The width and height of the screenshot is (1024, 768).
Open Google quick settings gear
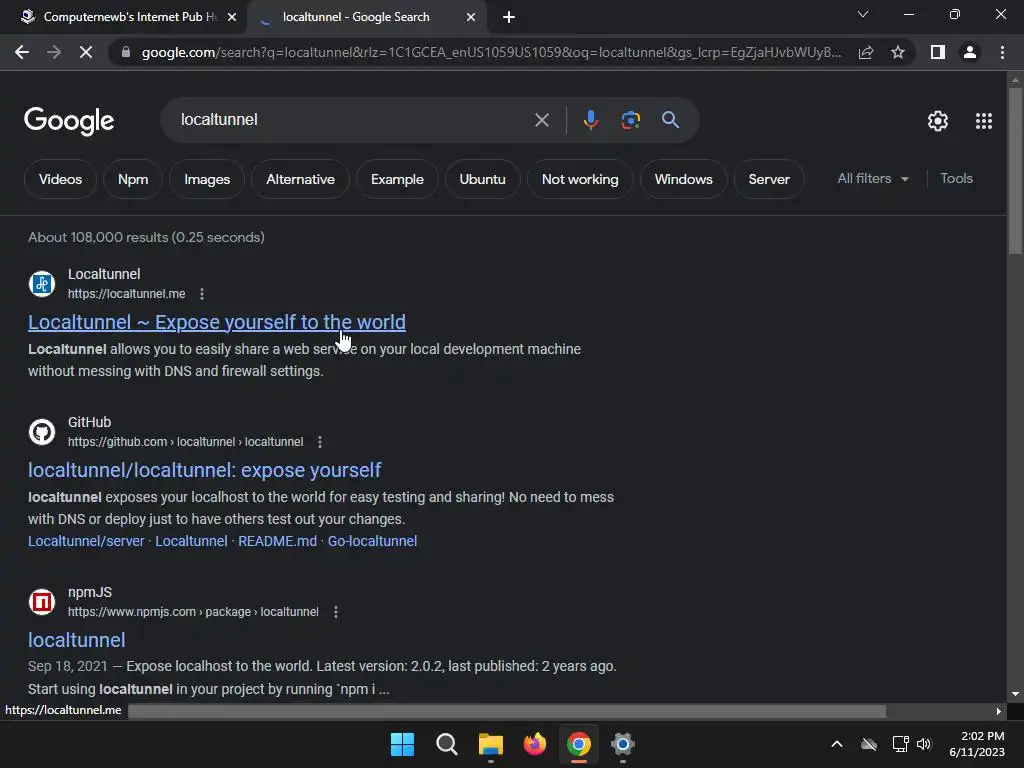938,121
